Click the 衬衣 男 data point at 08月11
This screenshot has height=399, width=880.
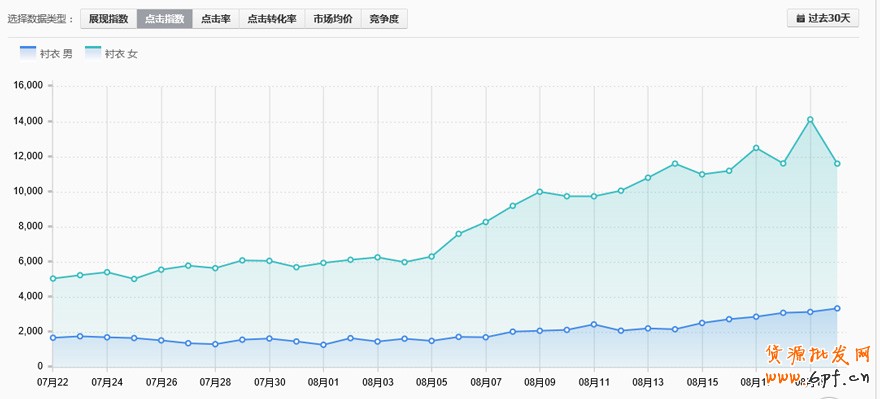click(594, 324)
